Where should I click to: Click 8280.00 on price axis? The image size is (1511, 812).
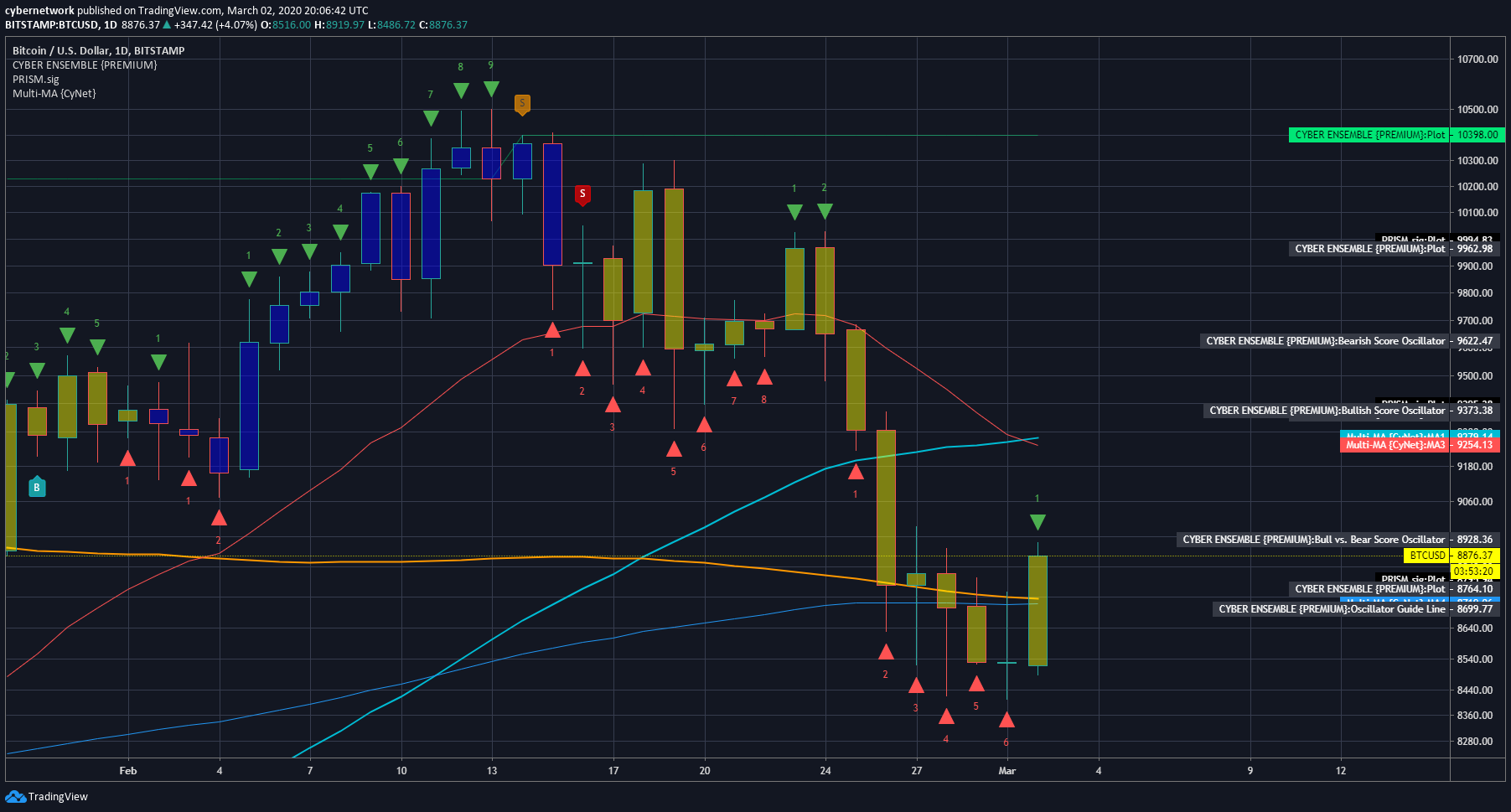1475,742
